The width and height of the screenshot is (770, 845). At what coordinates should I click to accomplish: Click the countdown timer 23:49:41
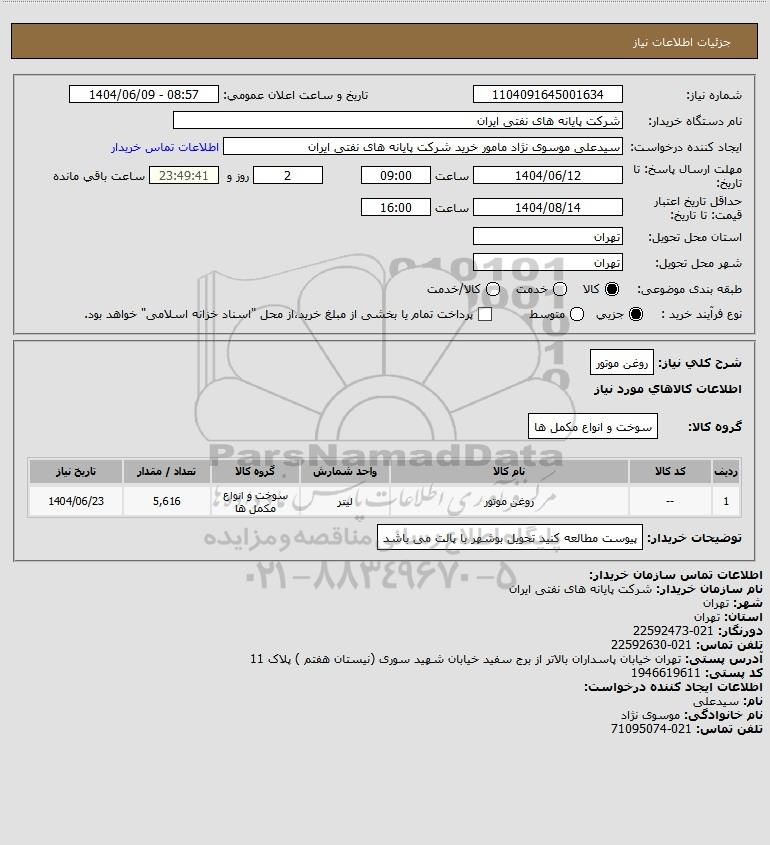(184, 176)
